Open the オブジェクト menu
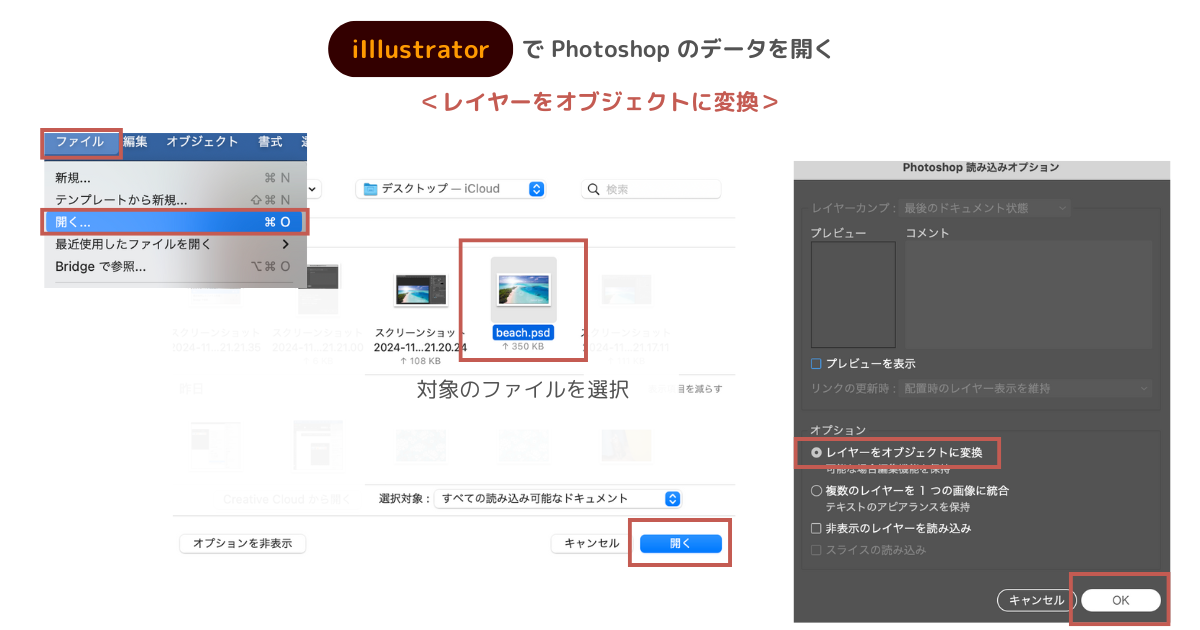This screenshot has width=1200, height=630. point(200,143)
